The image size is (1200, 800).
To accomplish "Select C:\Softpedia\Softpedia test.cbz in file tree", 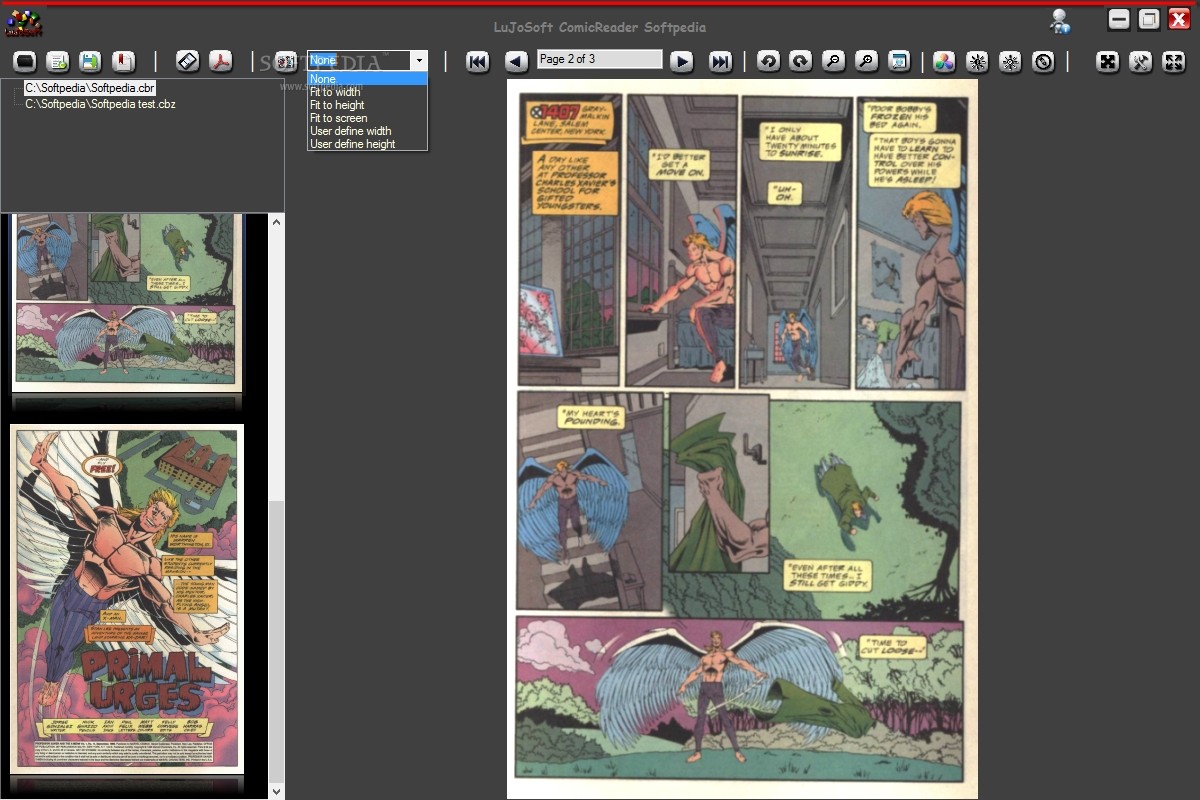I will [x=100, y=104].
